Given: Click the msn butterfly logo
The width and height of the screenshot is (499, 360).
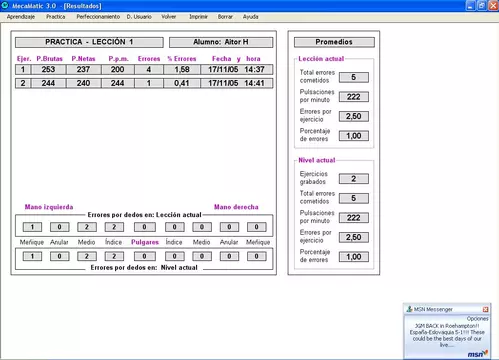Looking at the screenshot, I should [x=478, y=354].
